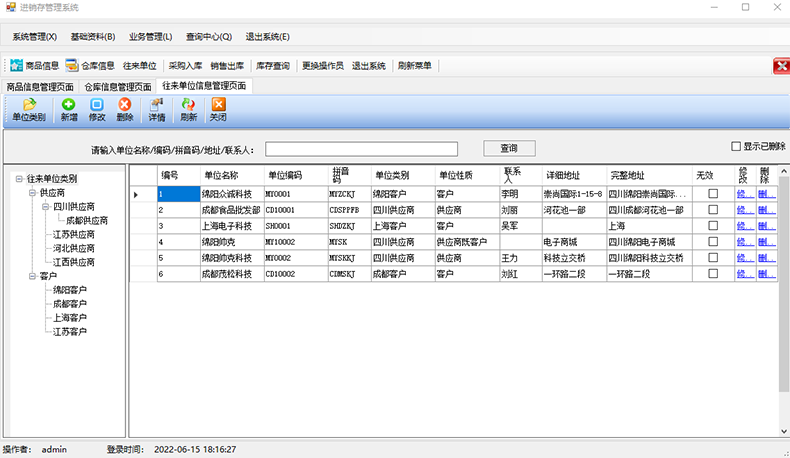
Task: Toggle 无效 checkbox for 绵阳众诚科技 row
Action: pyautogui.click(x=713, y=194)
